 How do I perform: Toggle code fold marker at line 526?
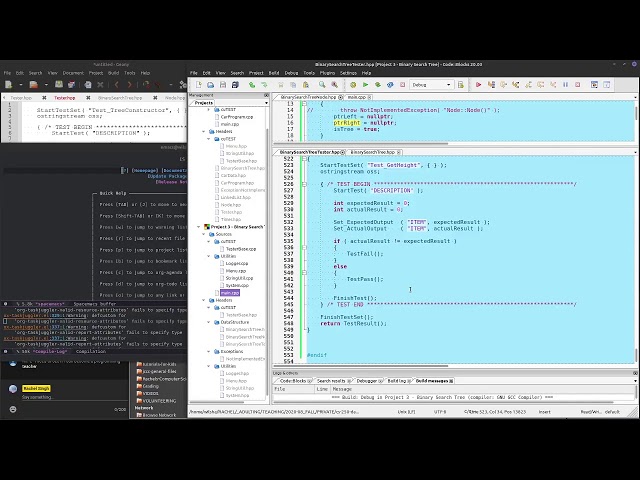click(304, 184)
